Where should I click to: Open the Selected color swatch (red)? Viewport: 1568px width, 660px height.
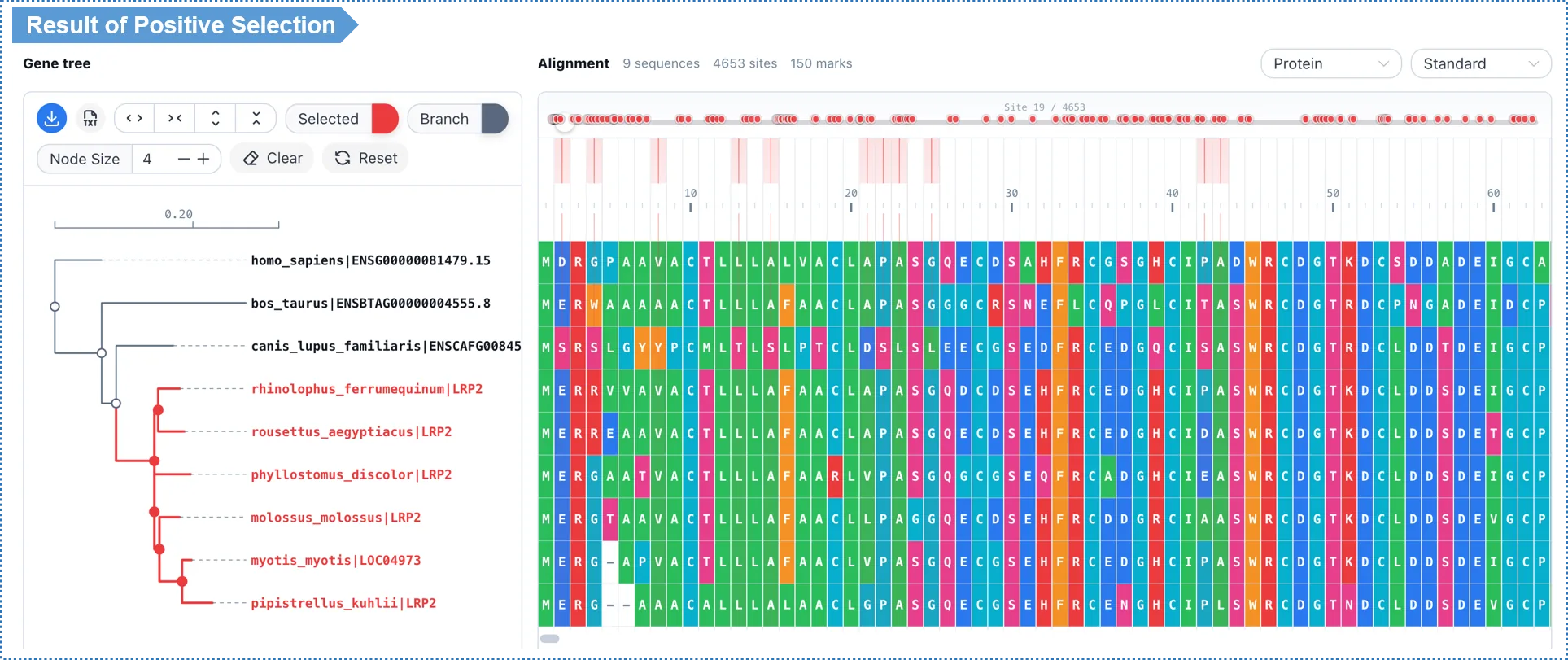(385, 119)
